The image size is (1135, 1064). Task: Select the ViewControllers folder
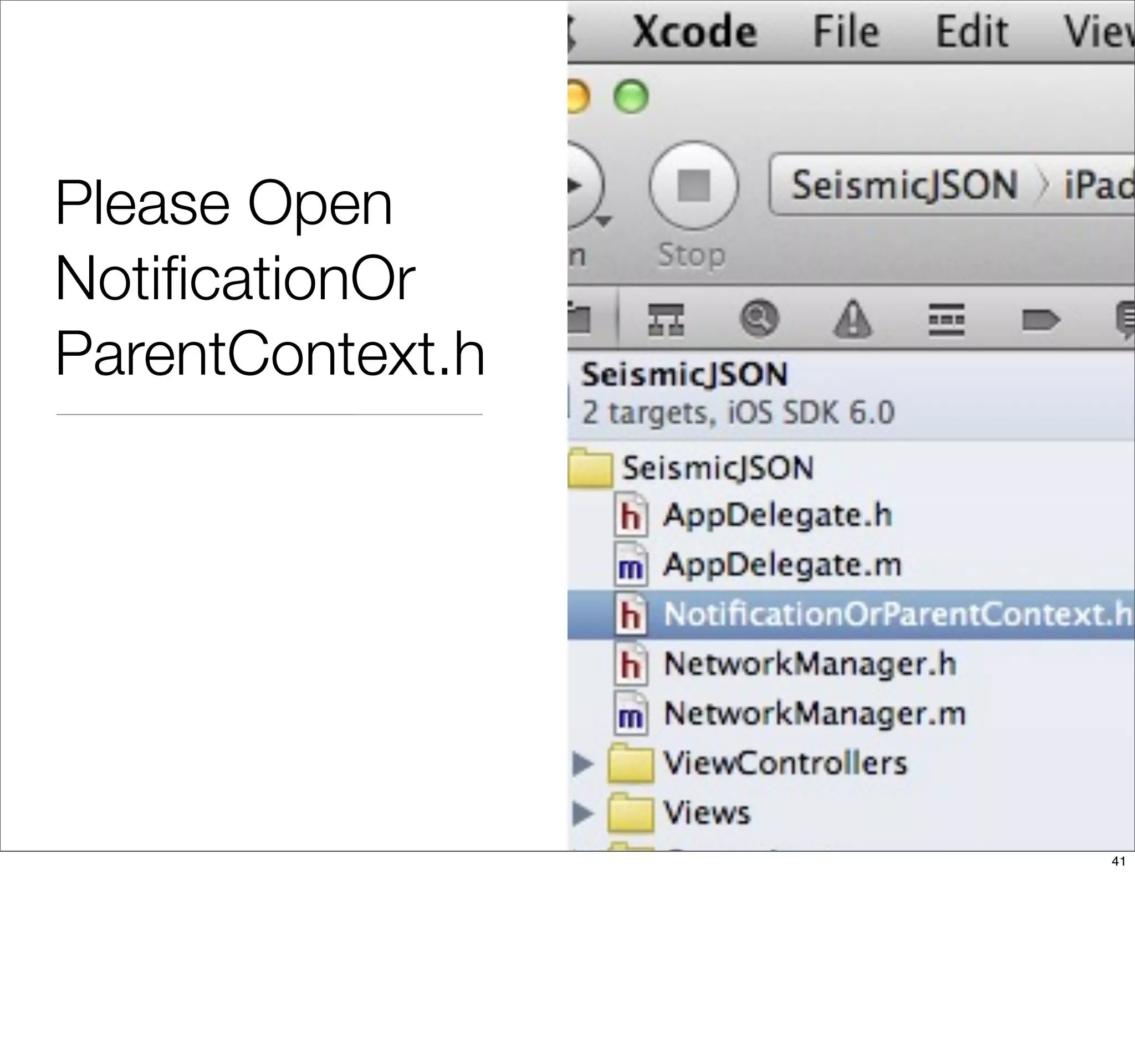click(785, 763)
